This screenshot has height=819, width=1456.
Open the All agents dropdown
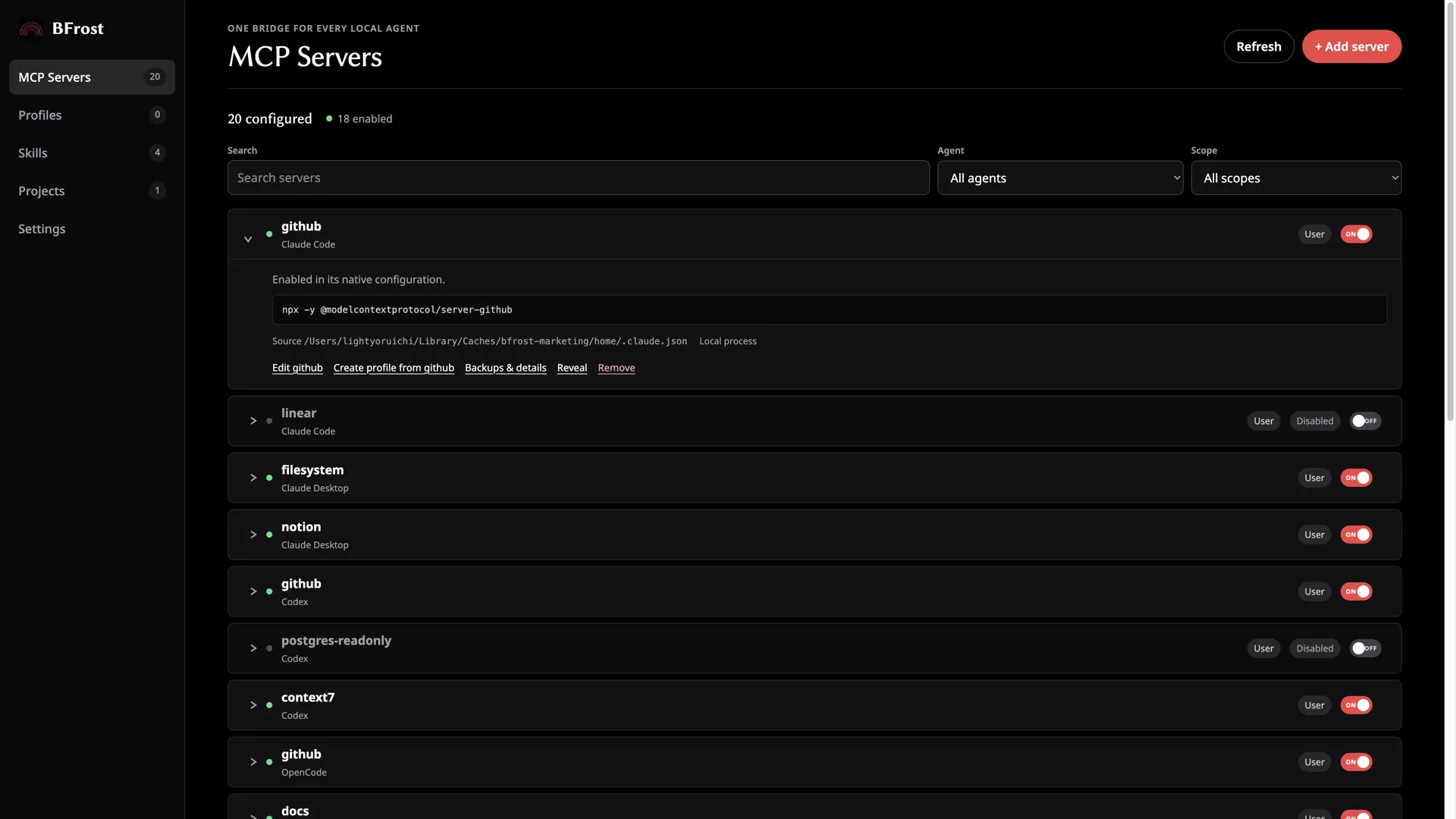[1060, 177]
